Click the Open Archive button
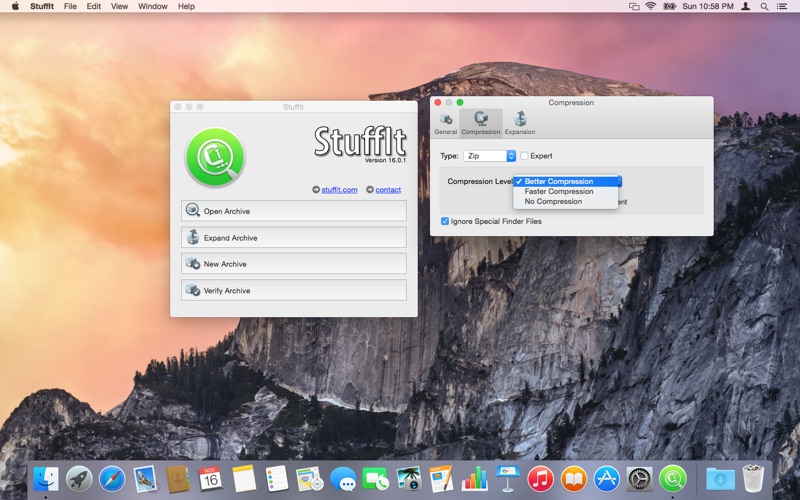This screenshot has width=800, height=500. [294, 211]
